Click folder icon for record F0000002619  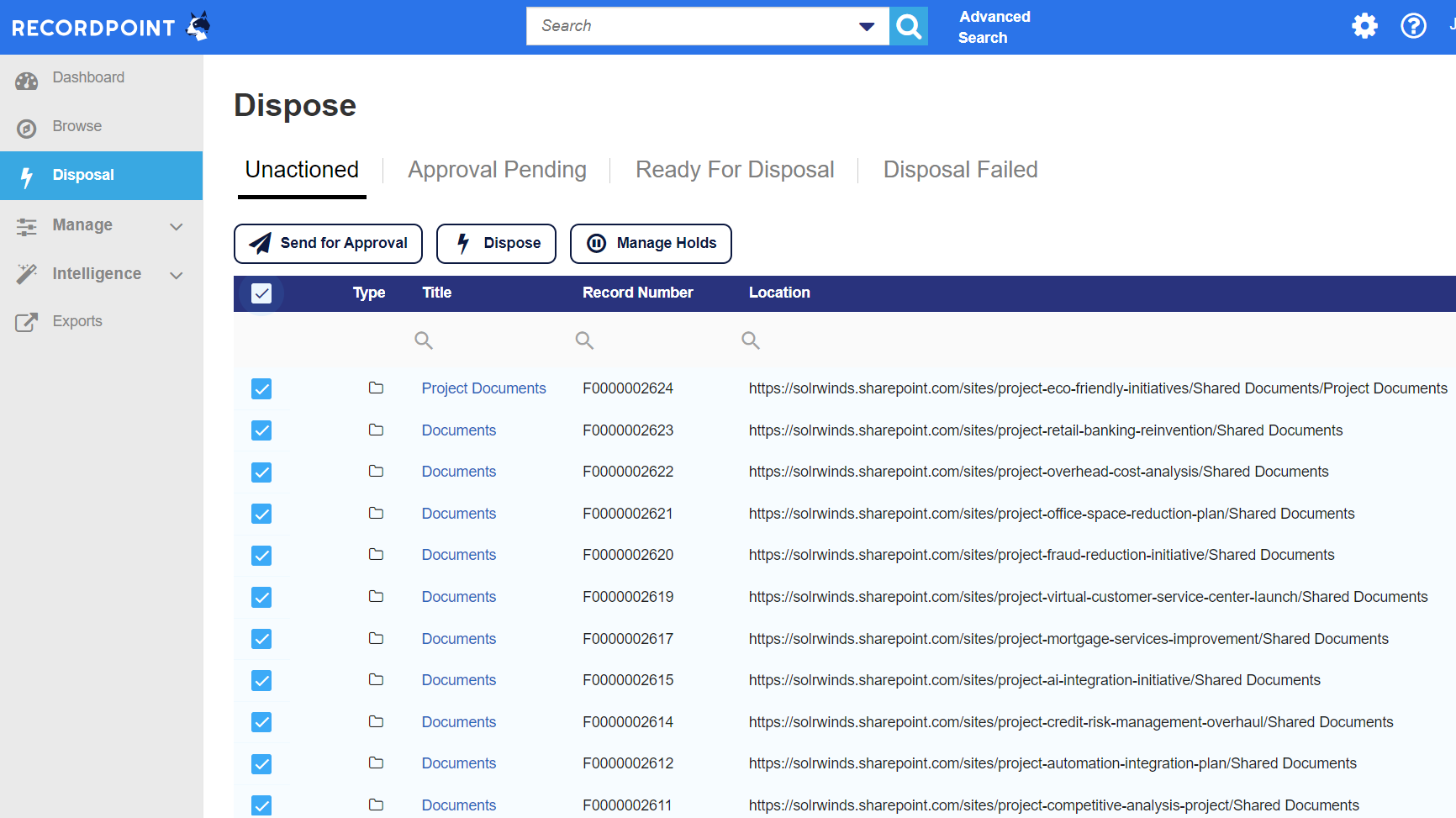pyautogui.click(x=376, y=596)
